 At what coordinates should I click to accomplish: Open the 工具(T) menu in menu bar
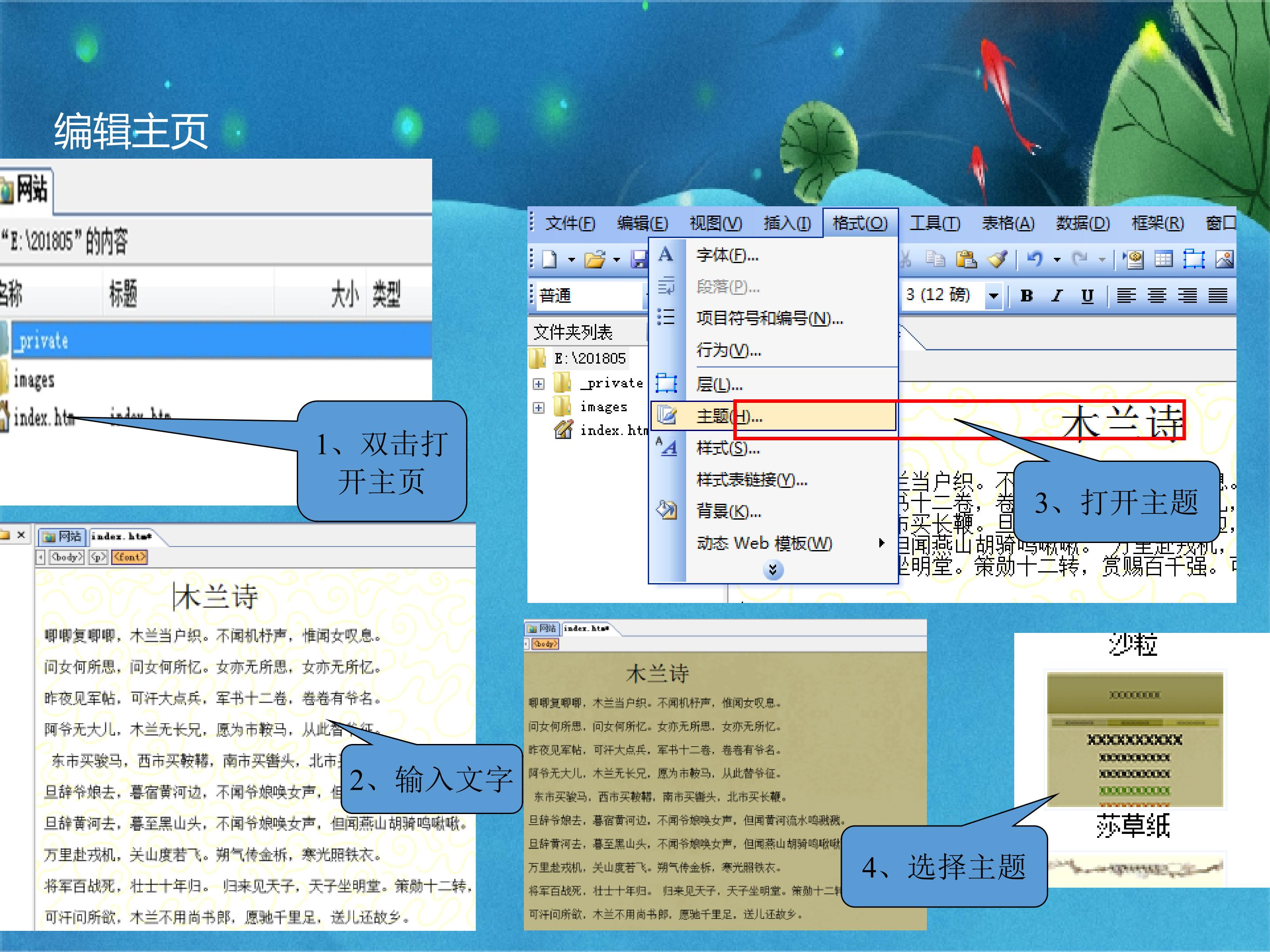click(935, 223)
